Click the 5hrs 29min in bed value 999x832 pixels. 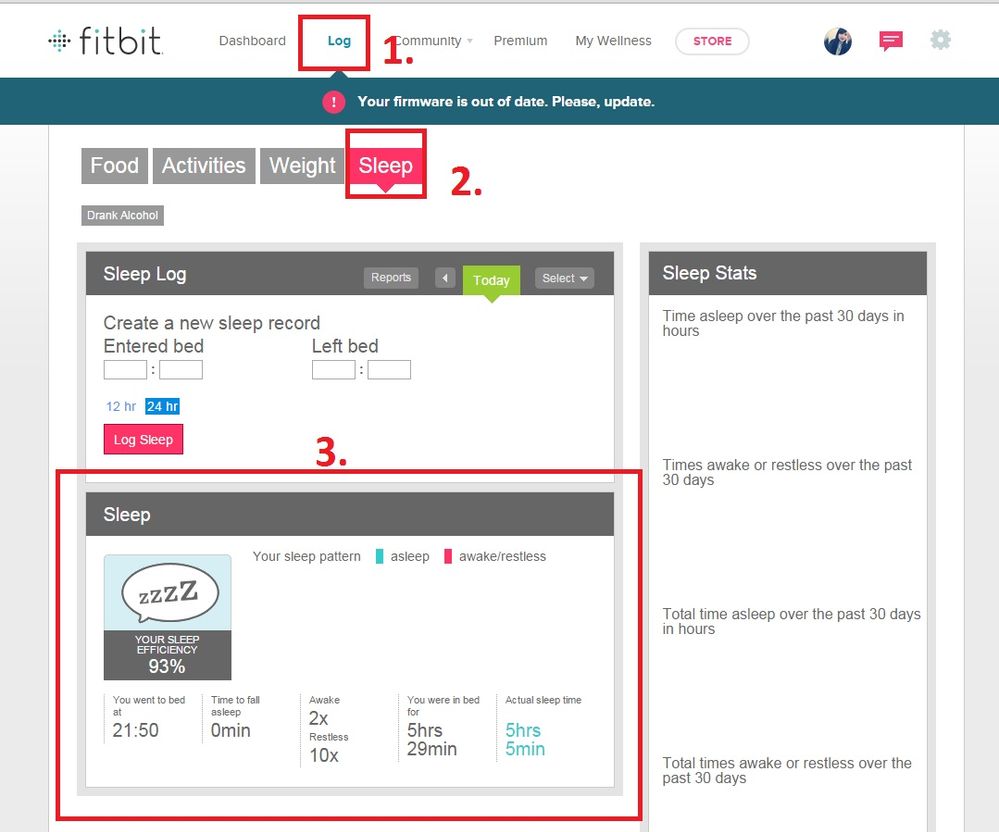click(432, 740)
